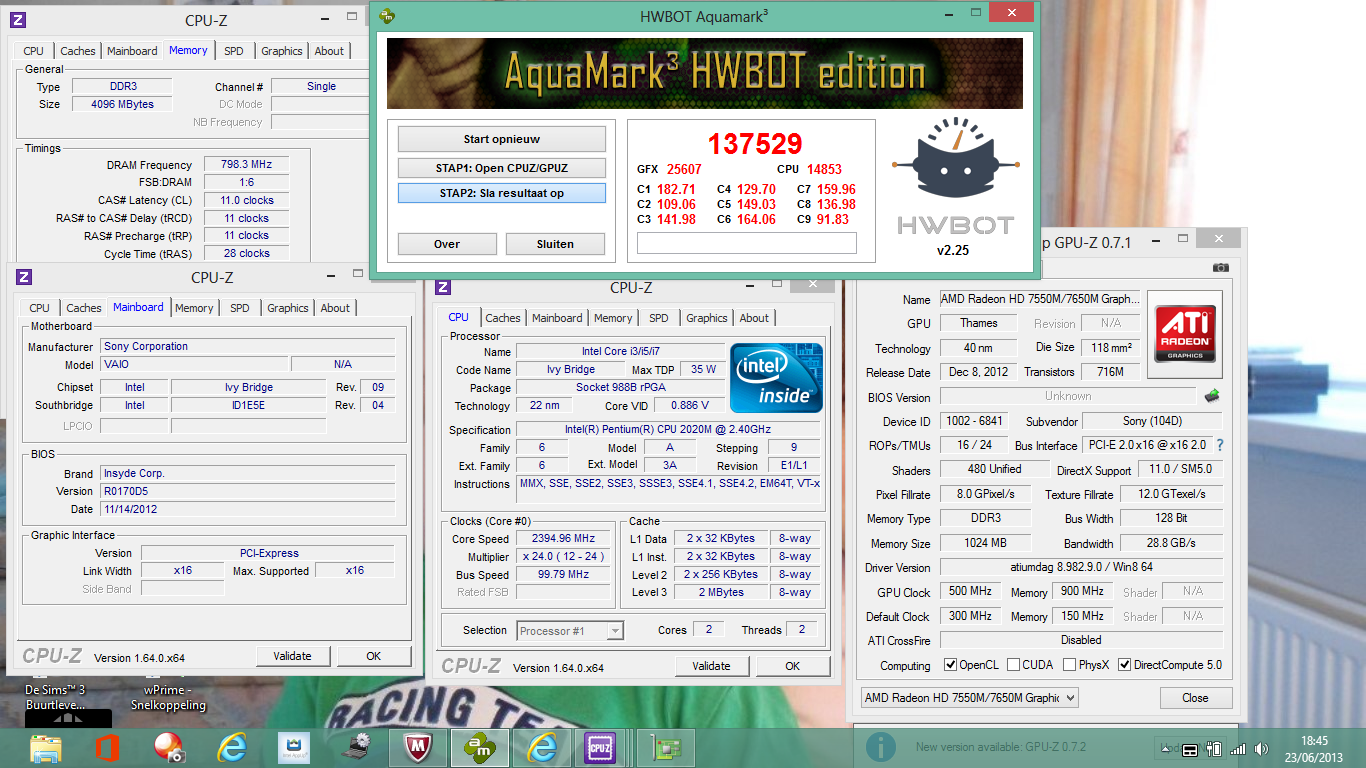The image size is (1366, 768).
Task: Click Validate in CPU-Z Mainboard window
Action: (292, 656)
